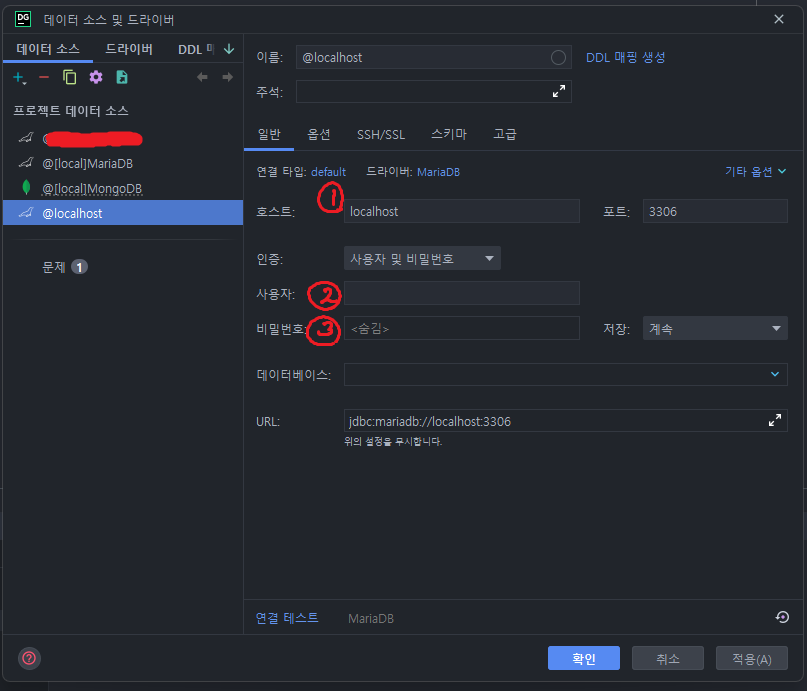807x691 pixels.
Task: Expand the URL field editor
Action: 775,420
